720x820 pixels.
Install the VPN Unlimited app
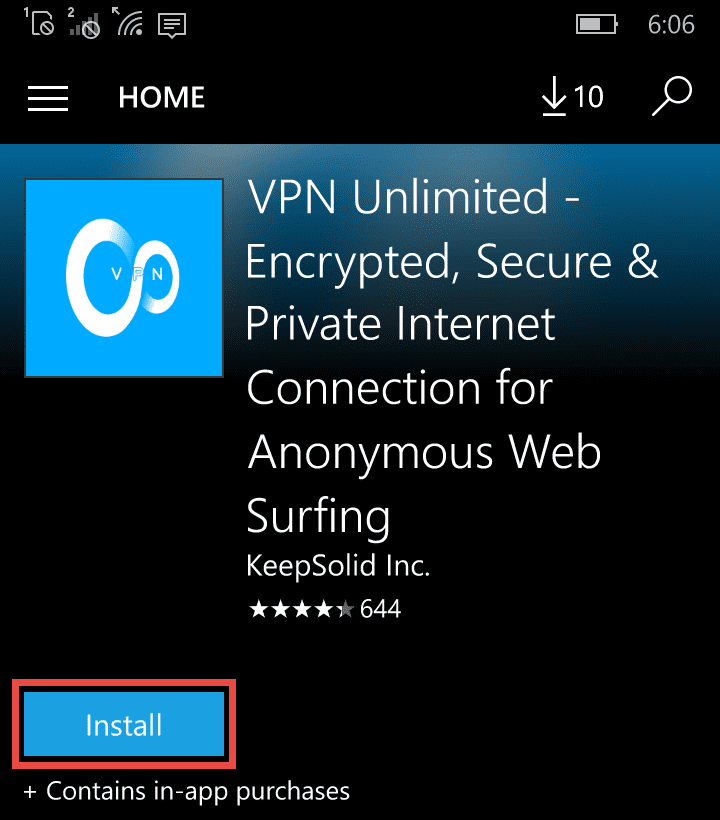click(x=123, y=724)
